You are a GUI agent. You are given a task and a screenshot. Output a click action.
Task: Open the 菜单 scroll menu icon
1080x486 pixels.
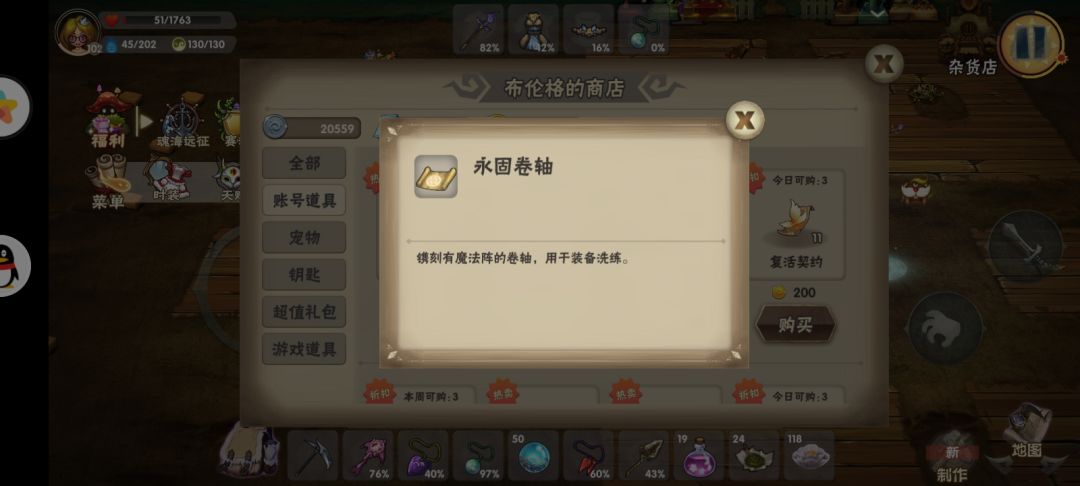(x=108, y=182)
